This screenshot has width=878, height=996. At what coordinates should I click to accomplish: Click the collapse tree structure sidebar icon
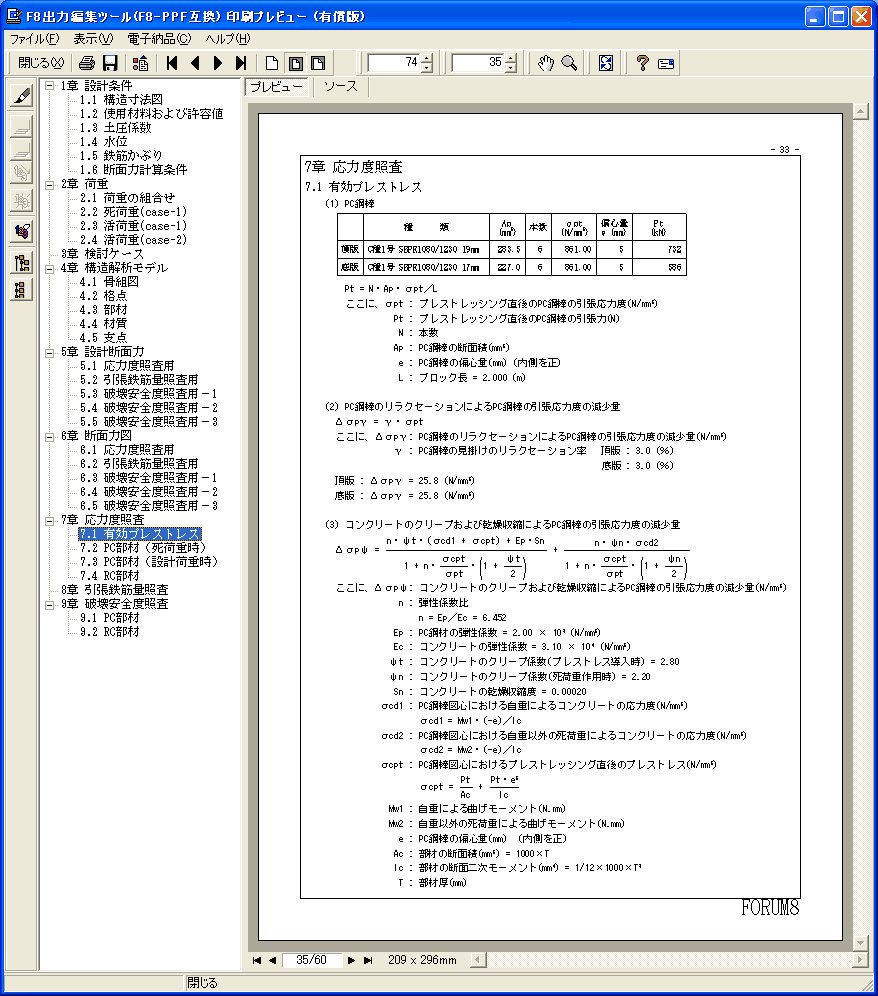pyautogui.click(x=22, y=290)
